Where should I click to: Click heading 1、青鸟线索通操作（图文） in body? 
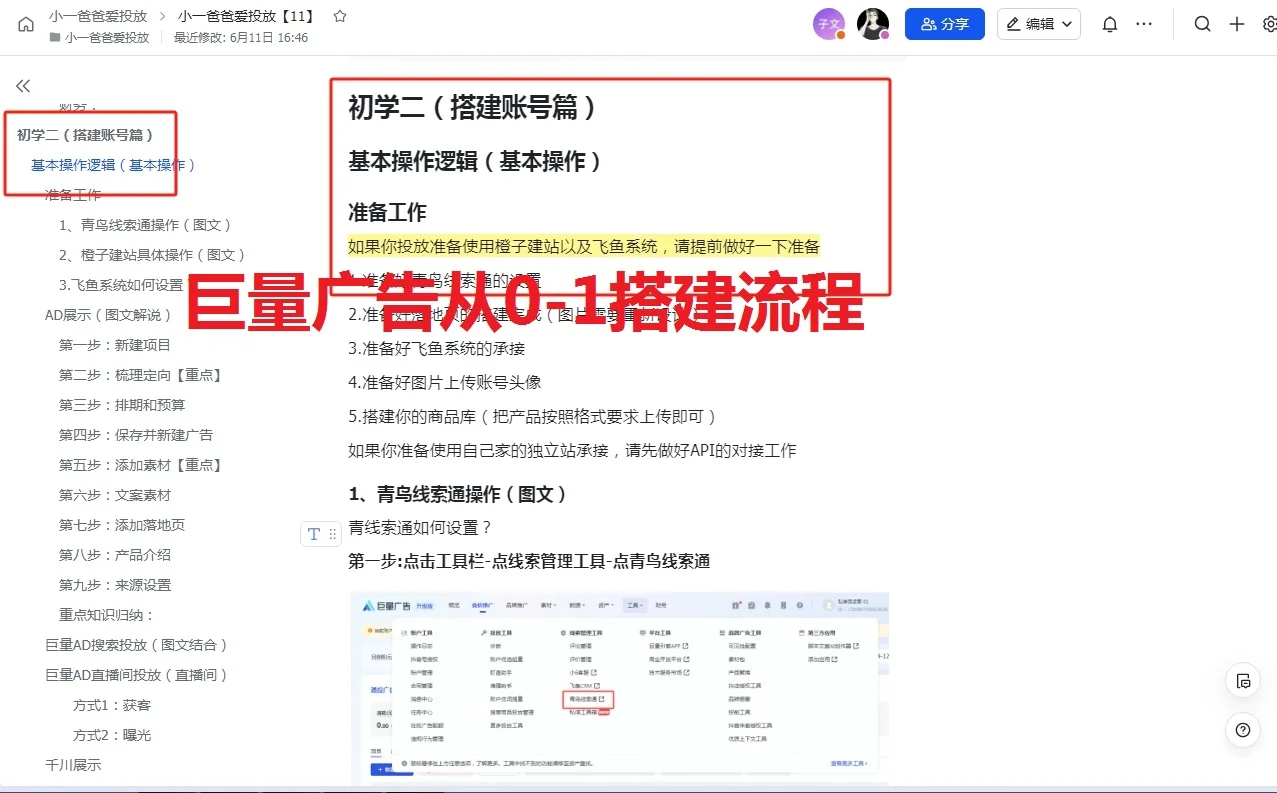459,494
